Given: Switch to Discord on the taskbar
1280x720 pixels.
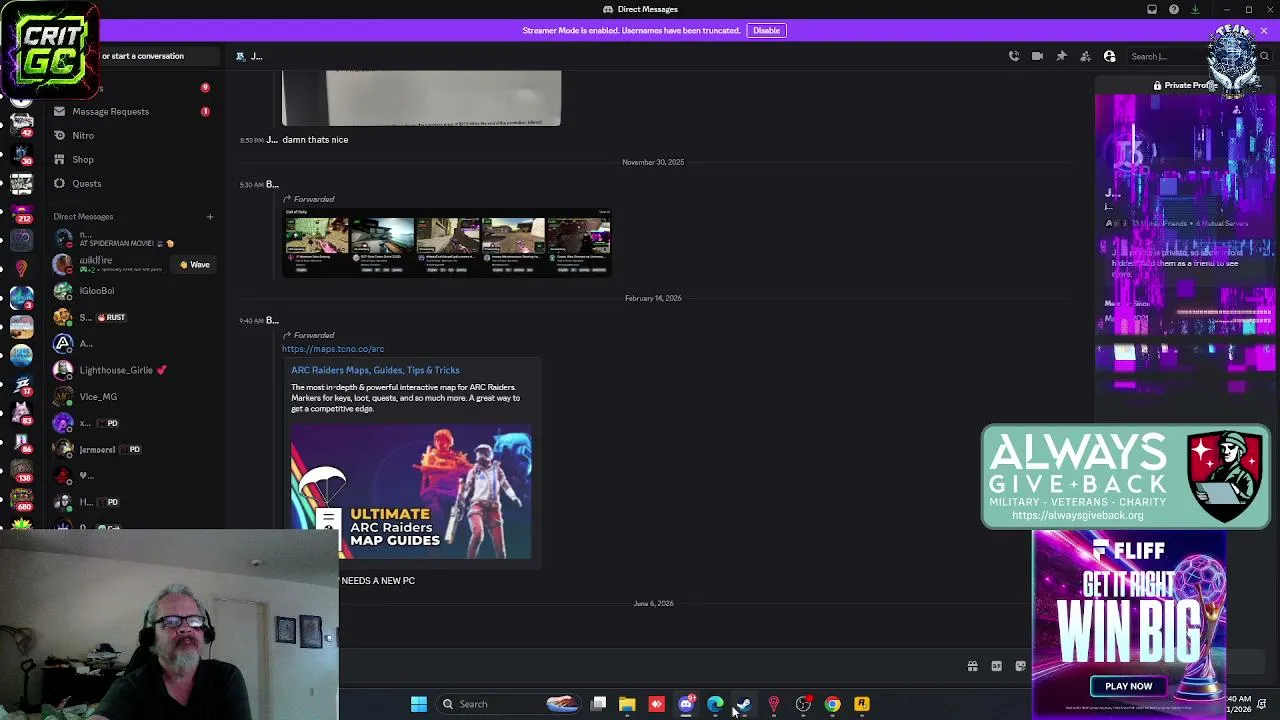Looking at the screenshot, I should (x=686, y=704).
